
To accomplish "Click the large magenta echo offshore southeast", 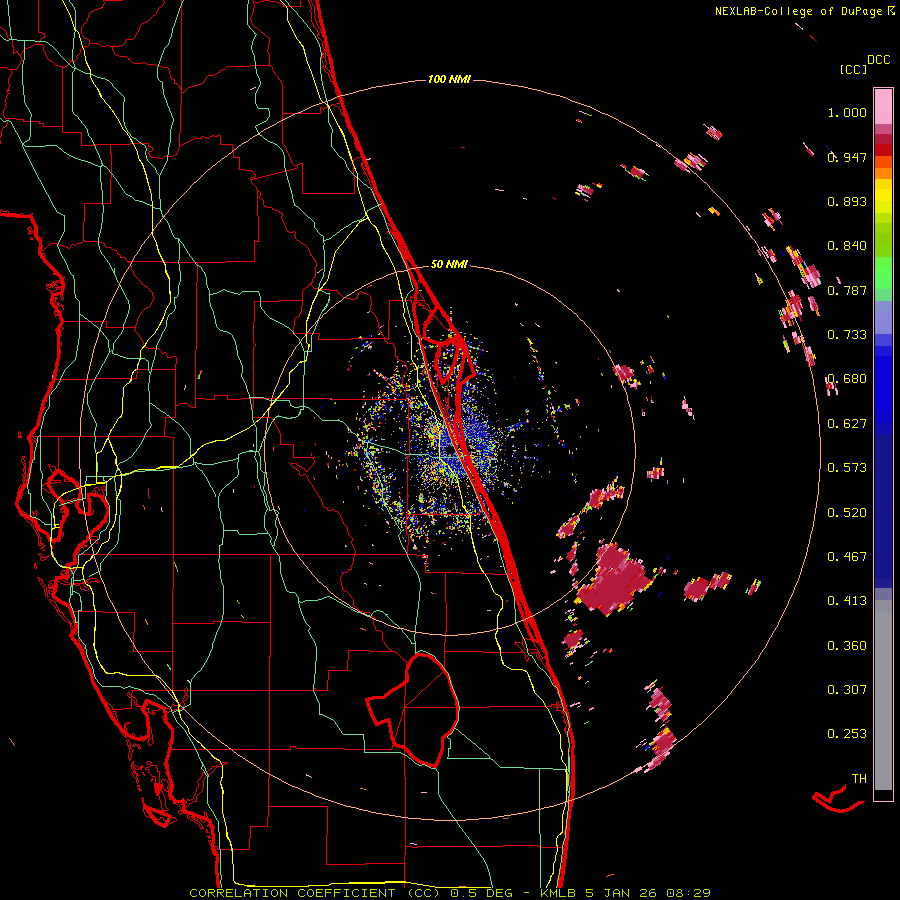I will [x=614, y=581].
